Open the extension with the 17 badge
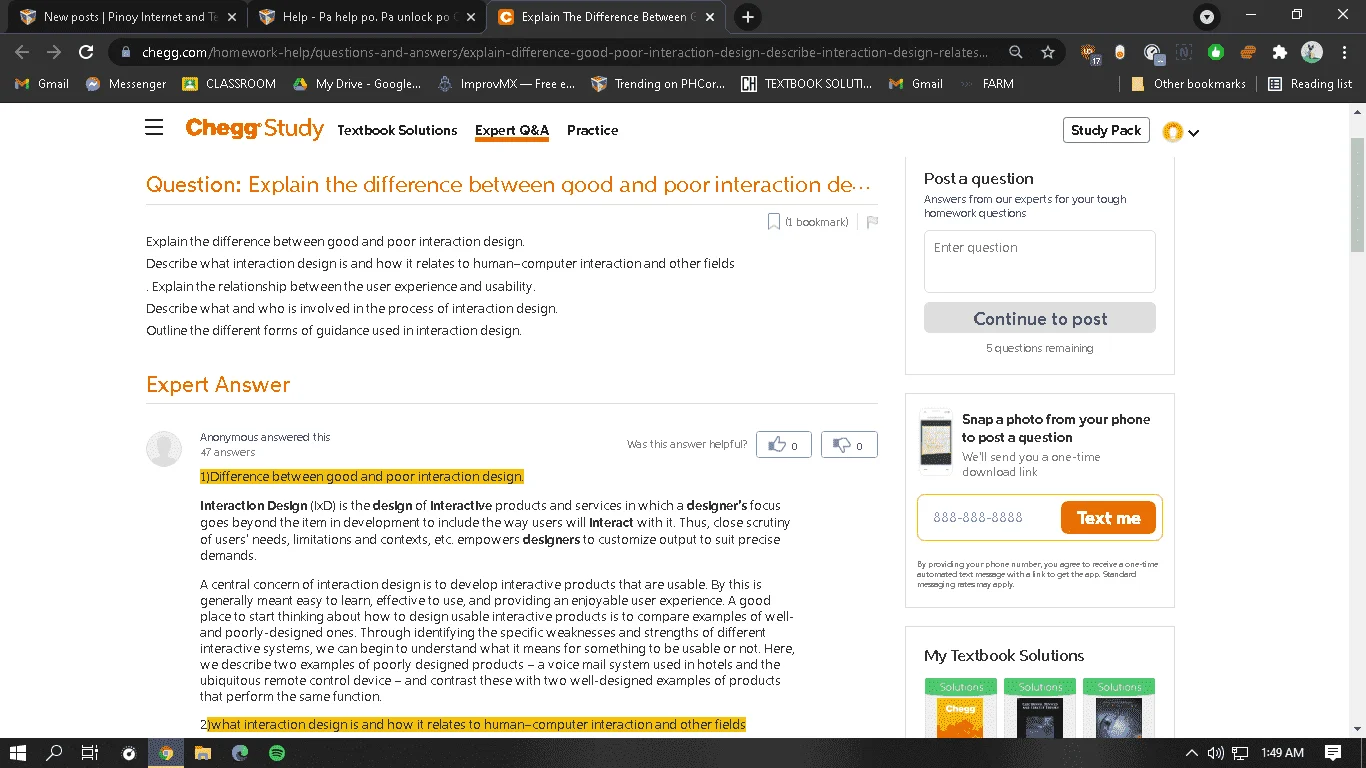 [x=1090, y=53]
